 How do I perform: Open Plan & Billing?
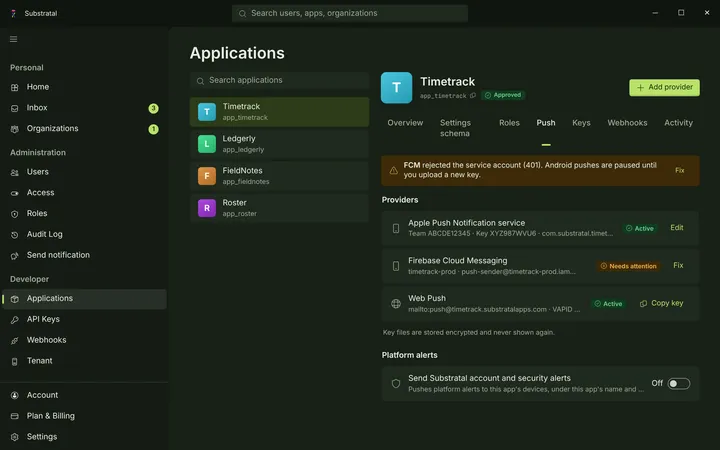[x=84, y=416]
